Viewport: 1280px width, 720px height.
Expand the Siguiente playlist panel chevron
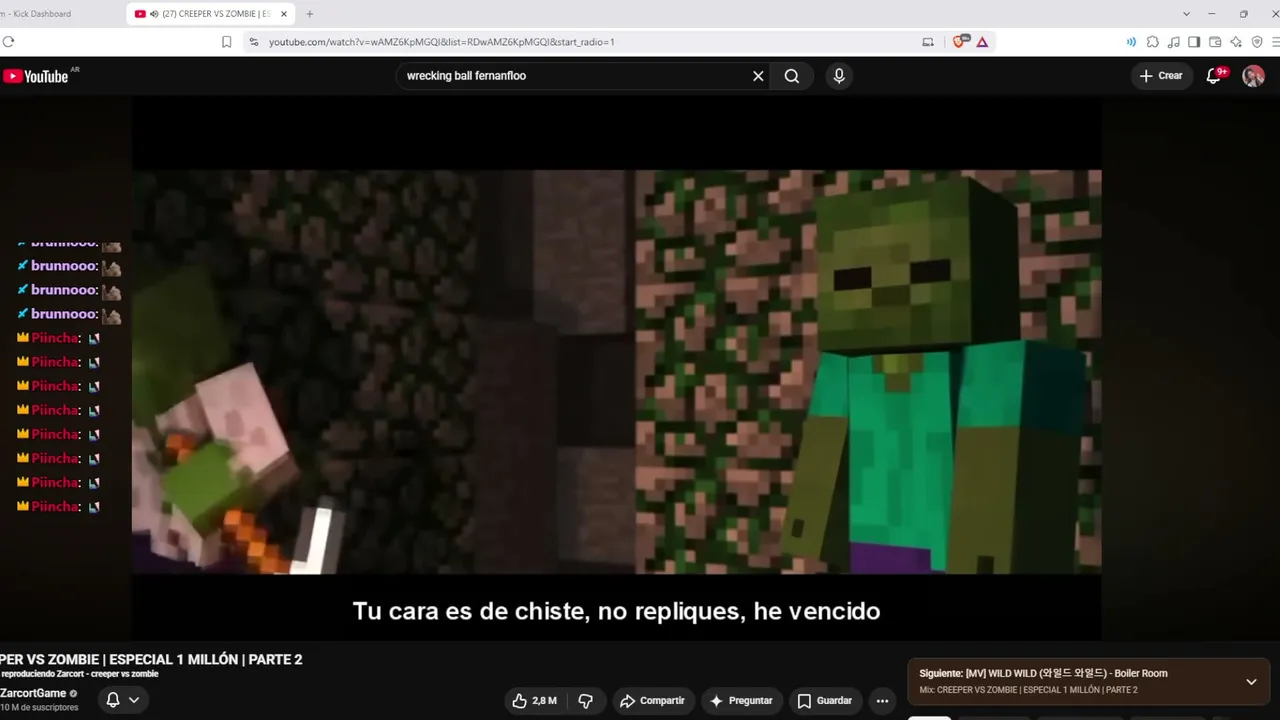pos(1251,682)
